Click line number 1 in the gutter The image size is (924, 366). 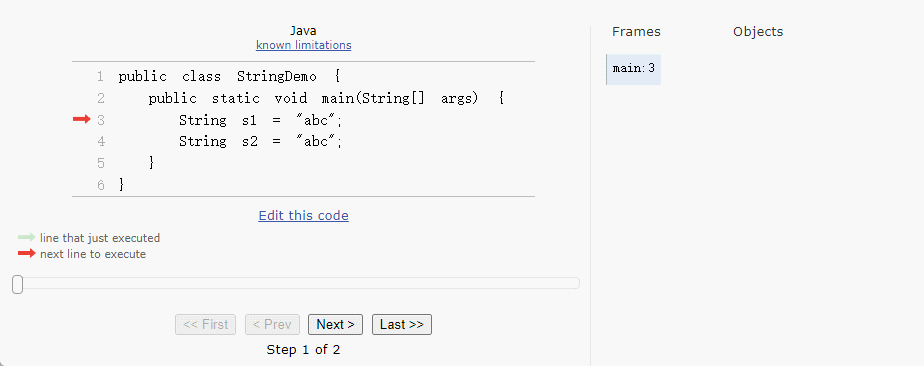click(100, 77)
